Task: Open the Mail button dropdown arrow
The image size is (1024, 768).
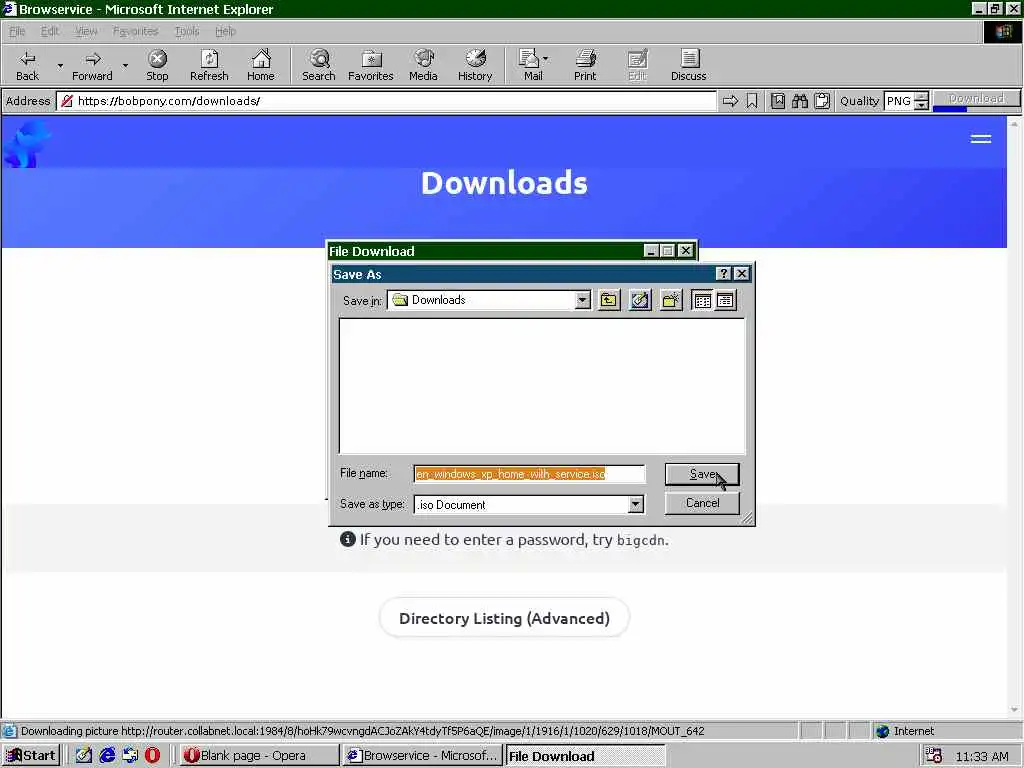Action: [545, 59]
